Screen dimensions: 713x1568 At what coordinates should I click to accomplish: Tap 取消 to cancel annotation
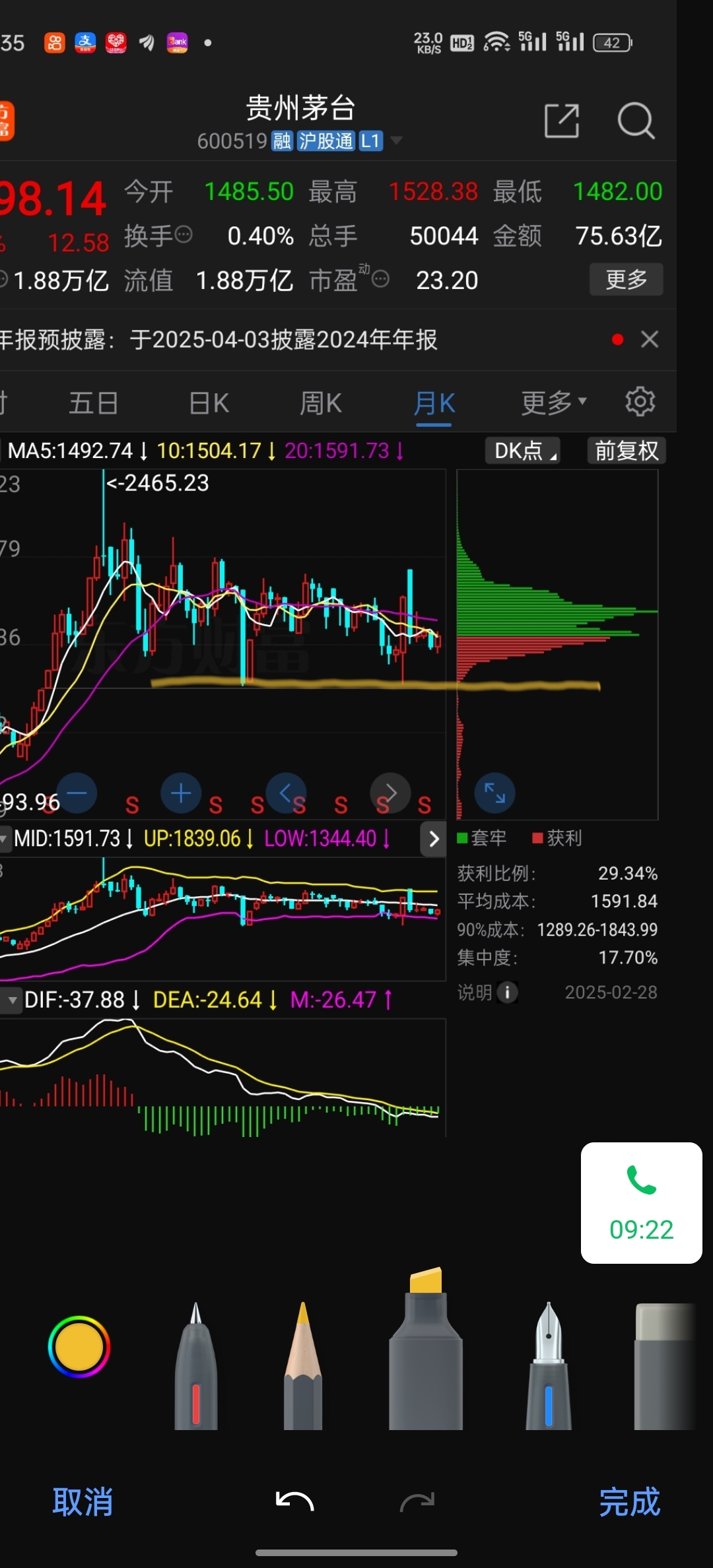point(83,1502)
